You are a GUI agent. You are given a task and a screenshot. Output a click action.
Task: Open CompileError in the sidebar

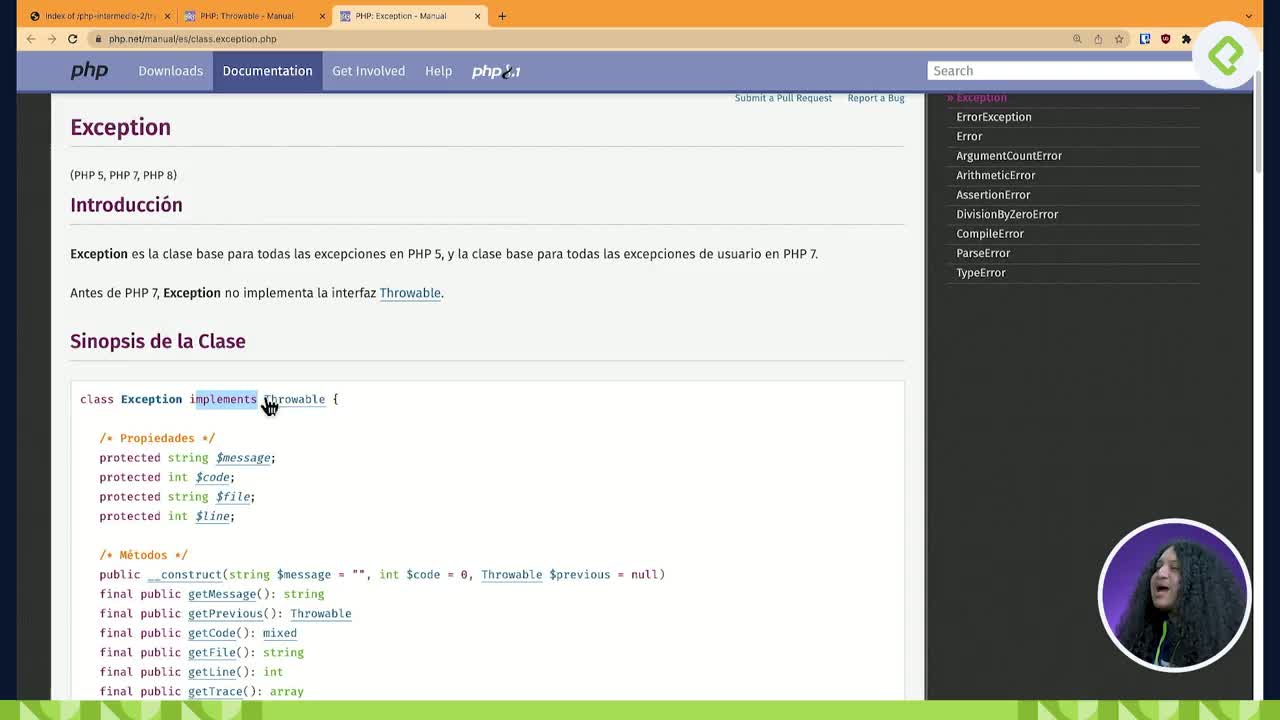(x=990, y=234)
